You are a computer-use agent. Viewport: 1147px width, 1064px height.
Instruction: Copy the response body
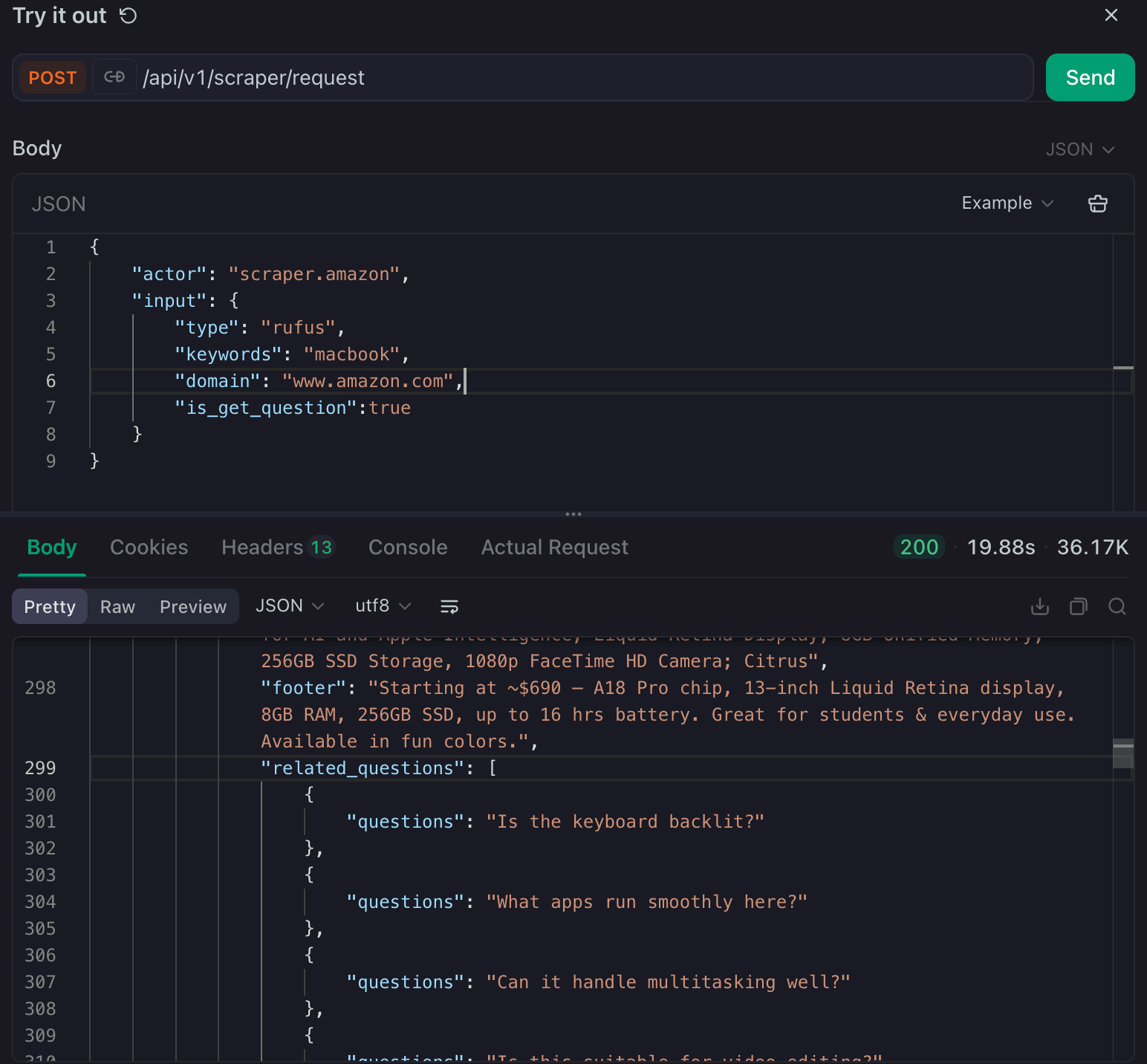(x=1078, y=606)
